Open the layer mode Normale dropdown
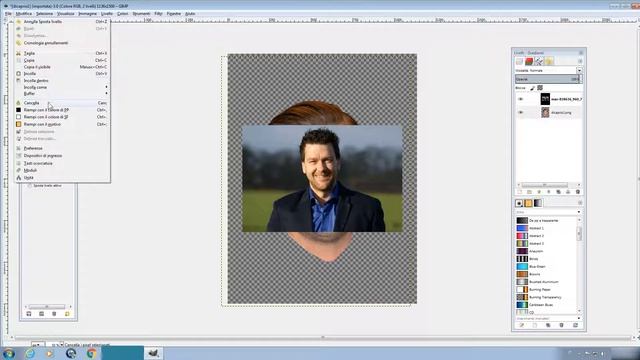640x360 pixels. pos(549,71)
